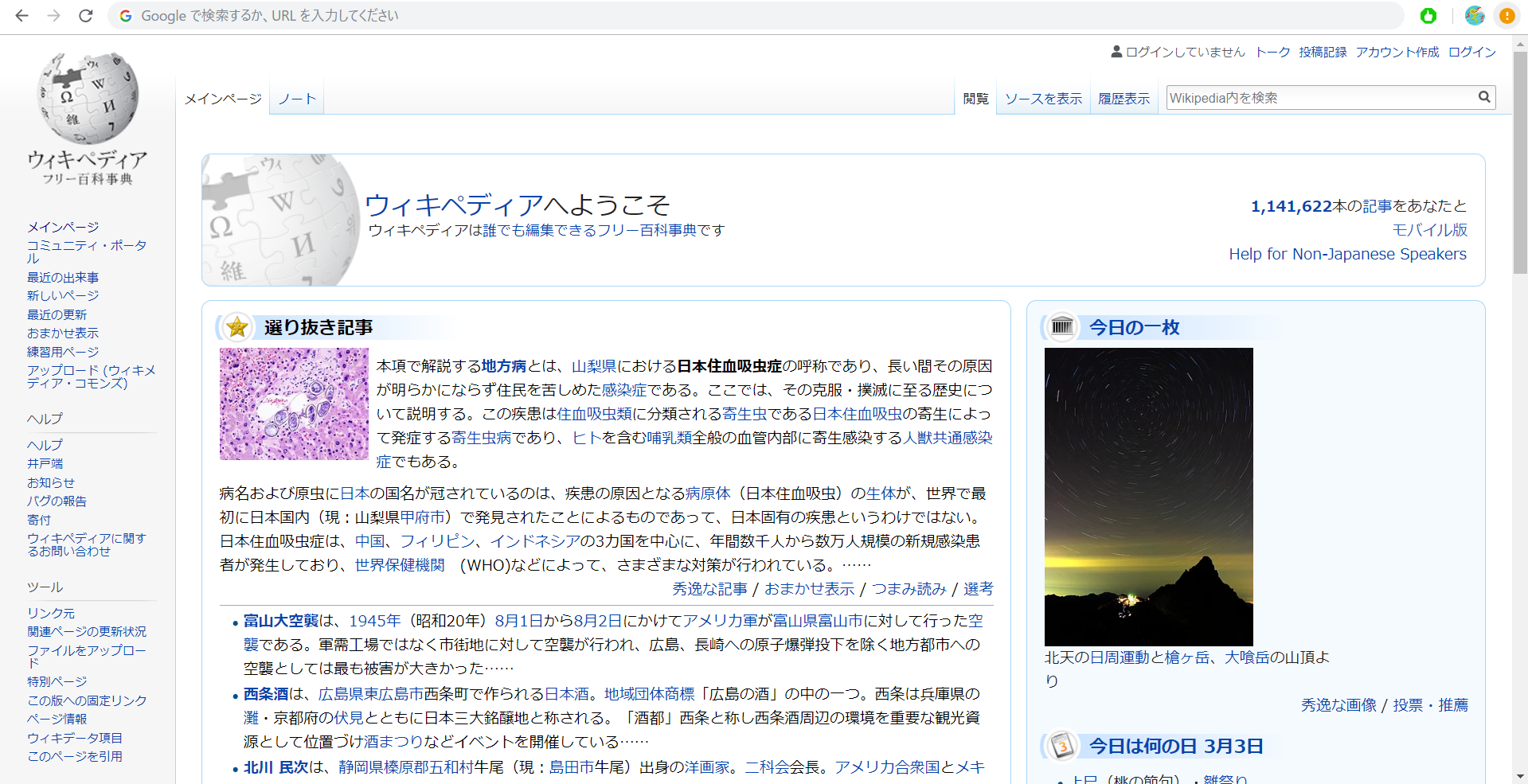Open 関連ページの更新状況 link
This screenshot has height=784, width=1528.
pos(87,631)
